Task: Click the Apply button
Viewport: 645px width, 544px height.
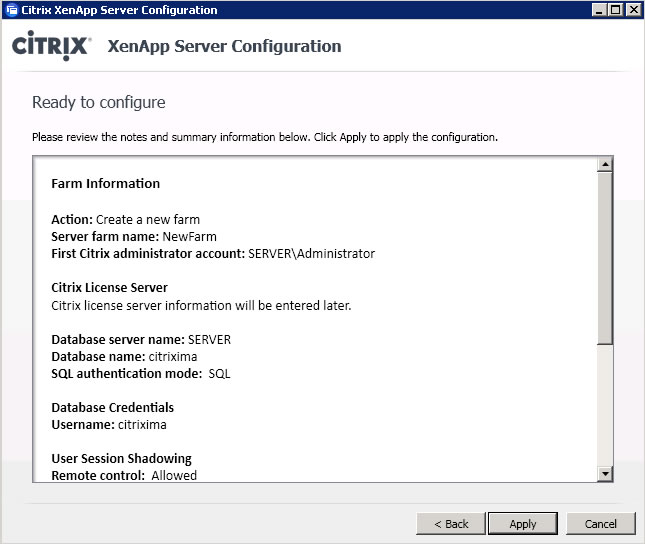Action: (x=522, y=523)
